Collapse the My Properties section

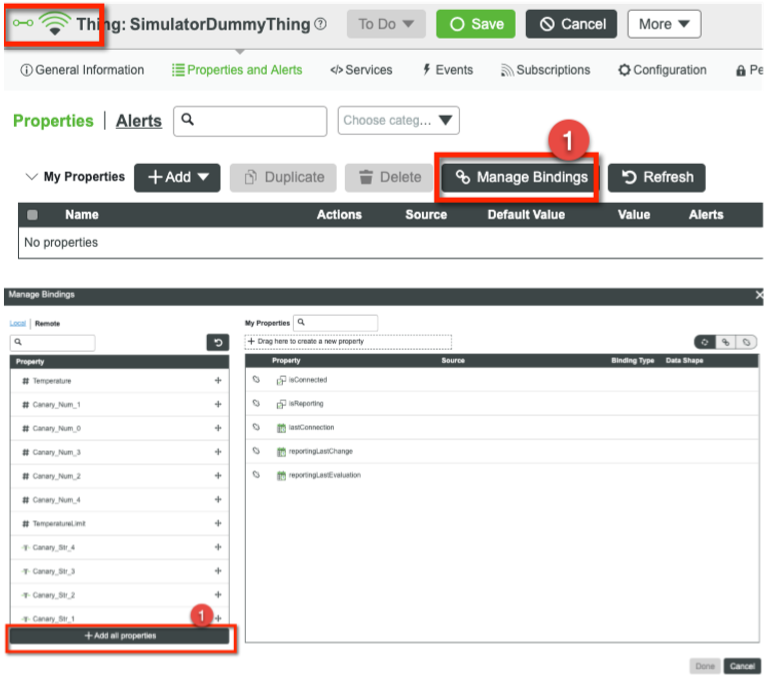[31, 177]
